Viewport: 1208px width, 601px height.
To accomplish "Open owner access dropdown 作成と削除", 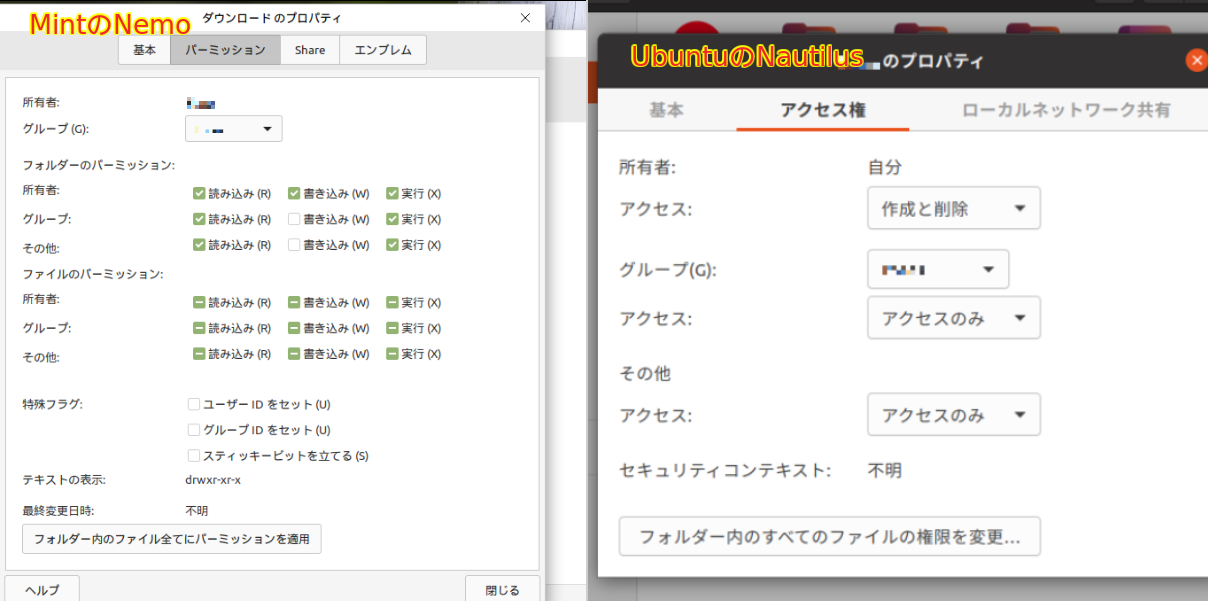I will tap(954, 208).
